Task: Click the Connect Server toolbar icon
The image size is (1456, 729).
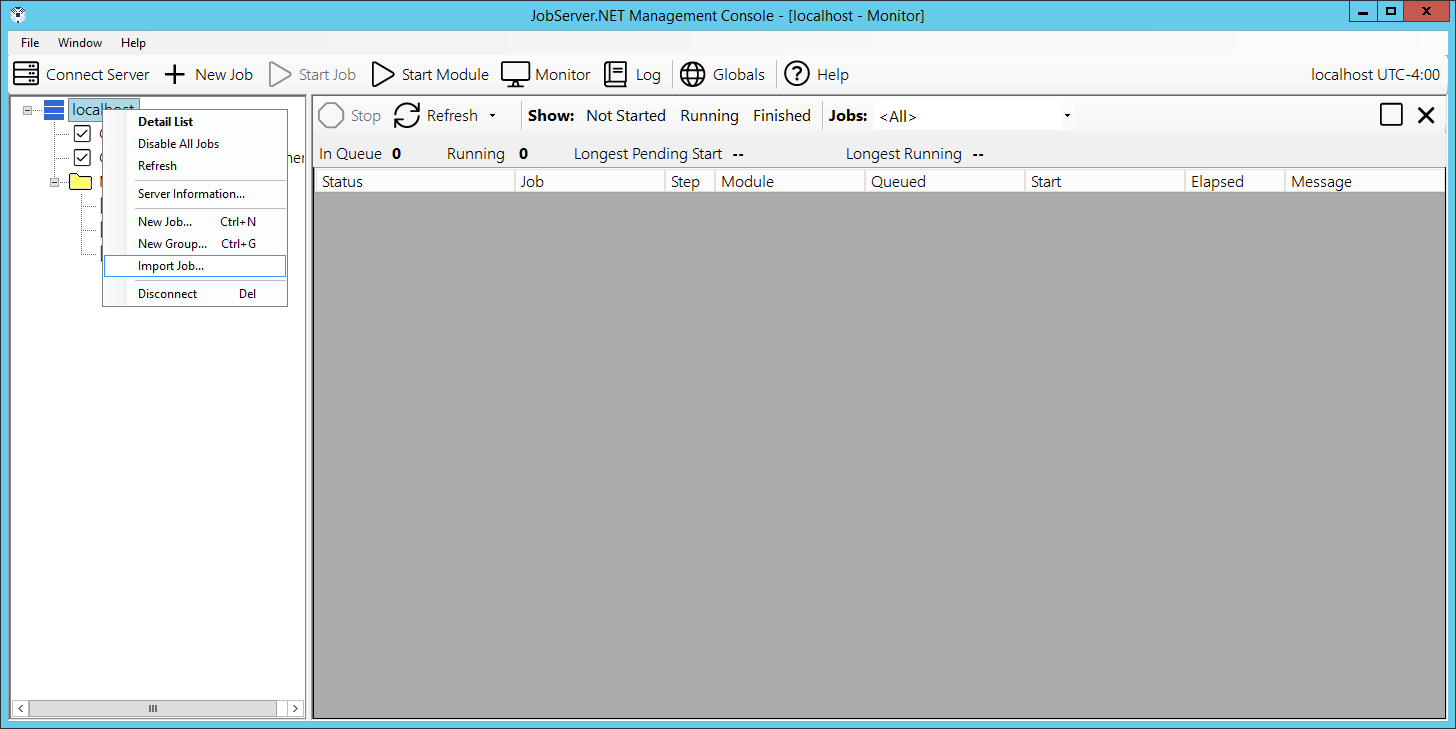Action: [26, 74]
